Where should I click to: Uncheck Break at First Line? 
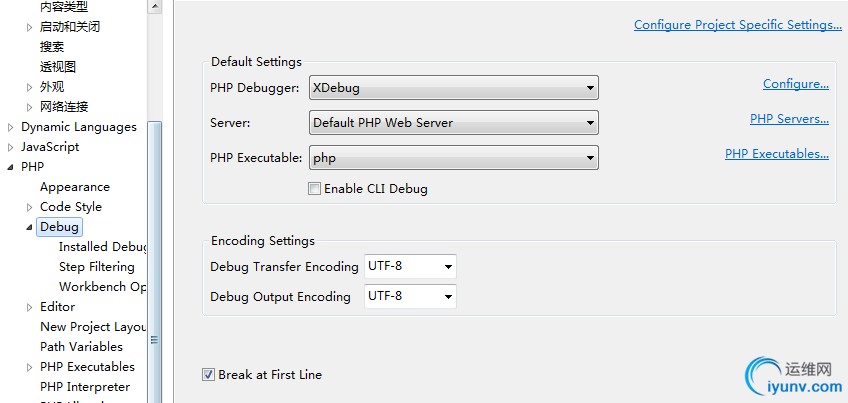pos(208,374)
